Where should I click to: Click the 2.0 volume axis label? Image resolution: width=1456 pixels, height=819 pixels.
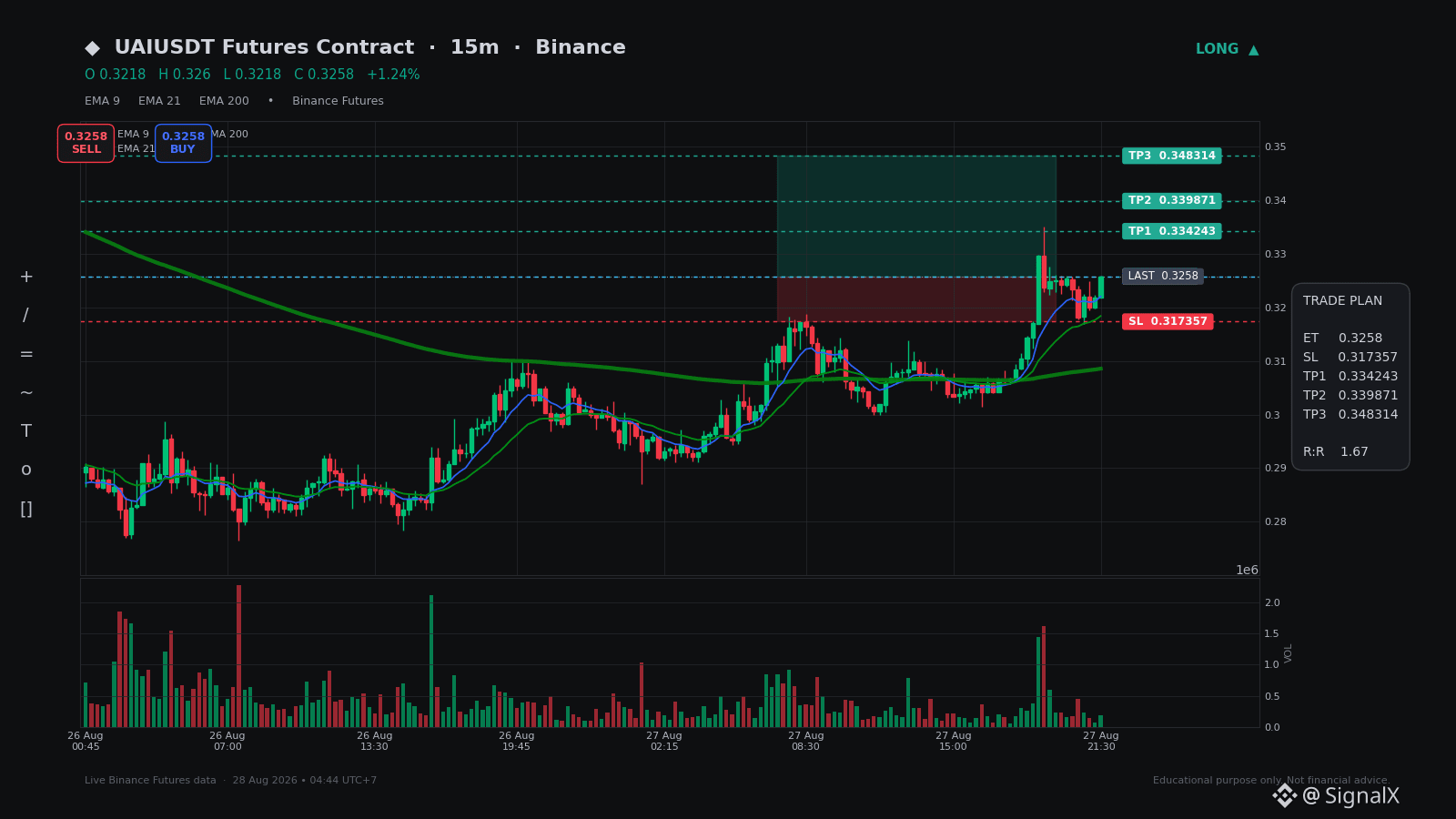tap(1272, 602)
